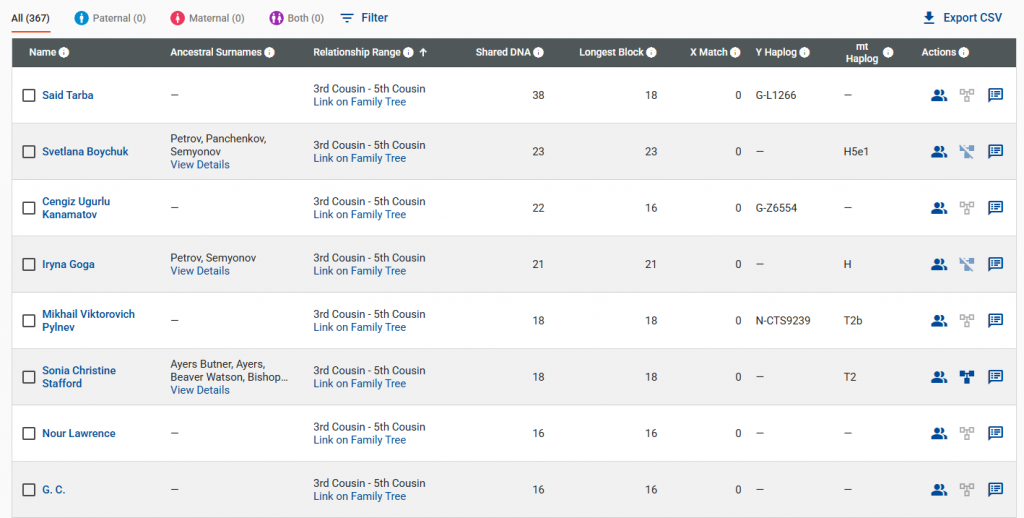This screenshot has width=1024, height=518.
Task: Check the box for Said Tarba
Action: pos(29,96)
